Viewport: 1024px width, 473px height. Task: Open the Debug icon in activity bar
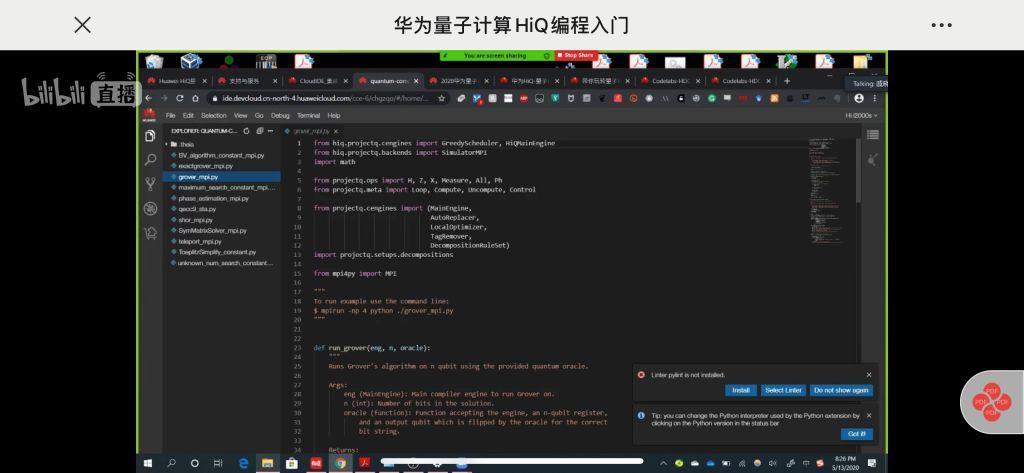150,208
